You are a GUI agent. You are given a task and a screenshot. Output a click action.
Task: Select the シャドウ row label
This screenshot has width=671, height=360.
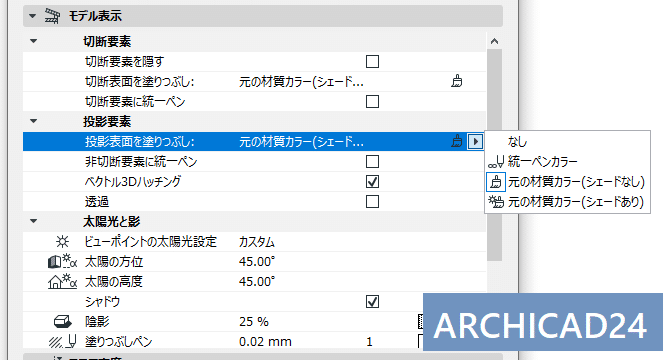pyautogui.click(x=103, y=301)
